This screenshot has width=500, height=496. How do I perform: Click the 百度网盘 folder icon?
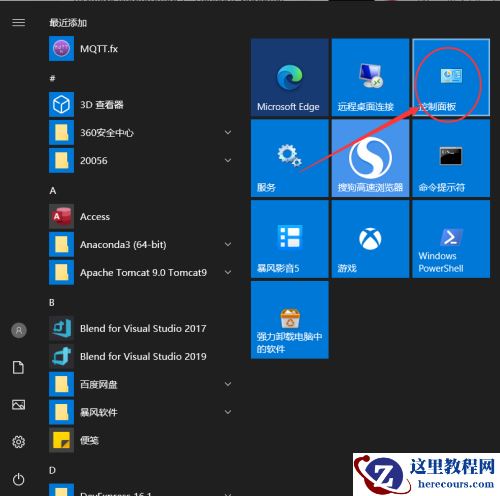coord(61,384)
